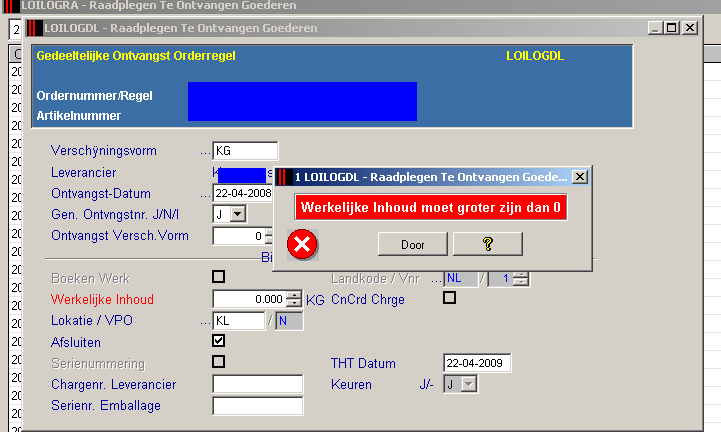The image size is (721, 432).
Task: Enable the CnCrd Chrge checkbox
Action: click(x=449, y=298)
